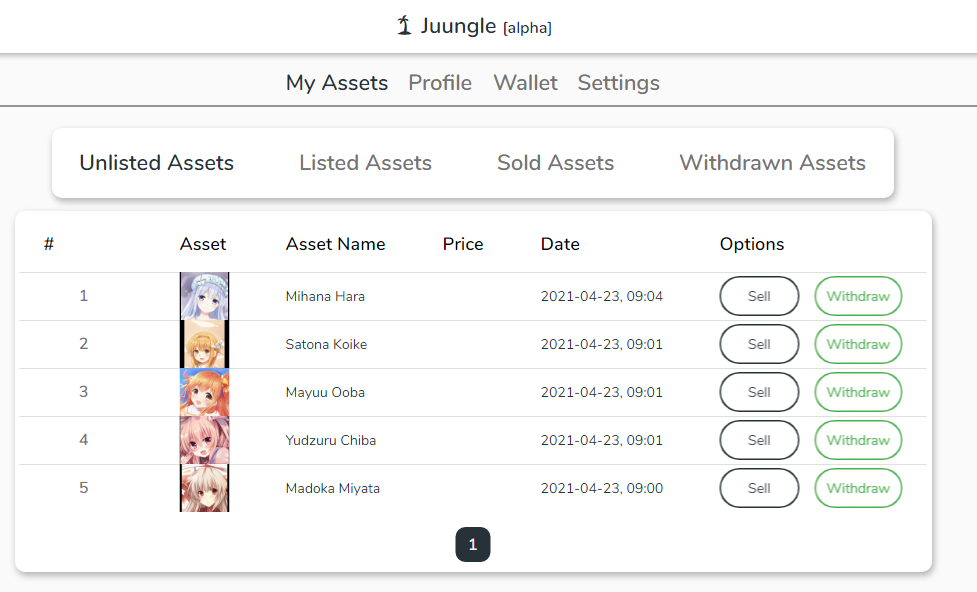Select the Unlisted Assets tab

coord(156,163)
